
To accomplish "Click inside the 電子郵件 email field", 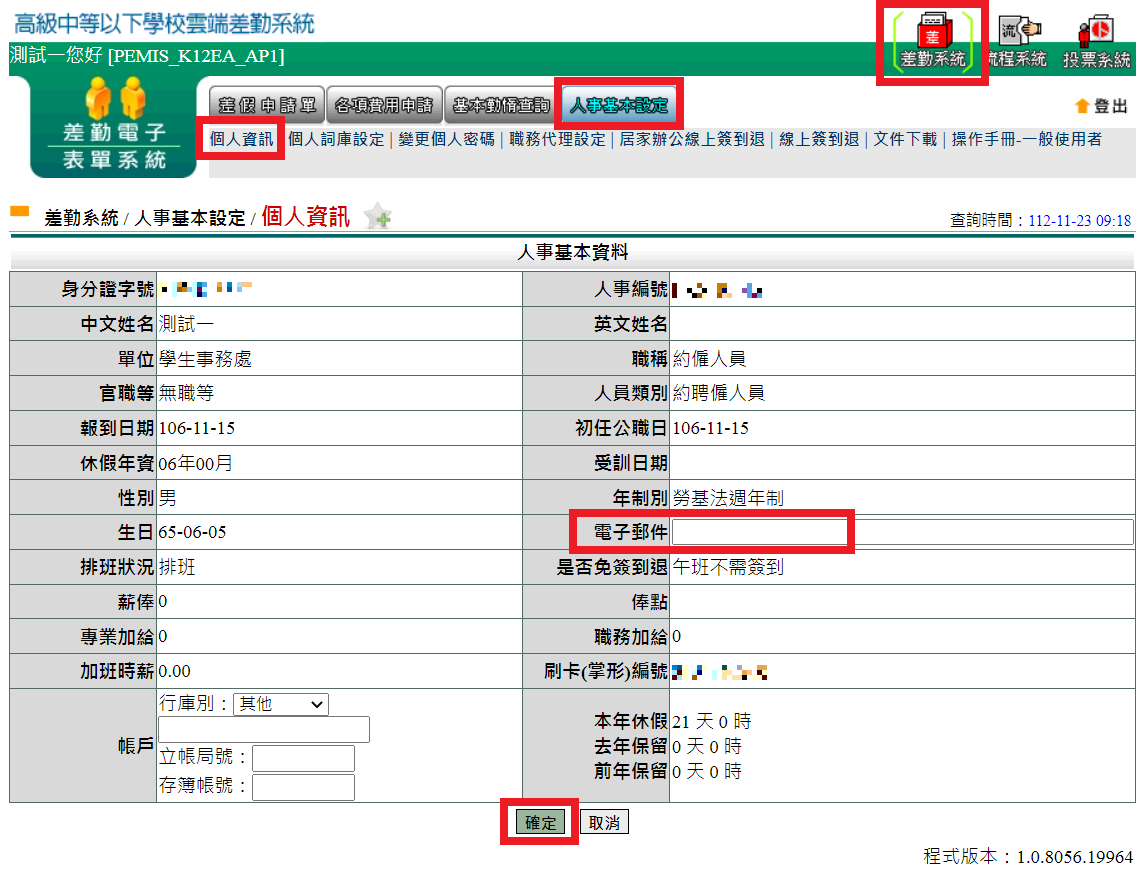I will pyautogui.click(x=762, y=532).
